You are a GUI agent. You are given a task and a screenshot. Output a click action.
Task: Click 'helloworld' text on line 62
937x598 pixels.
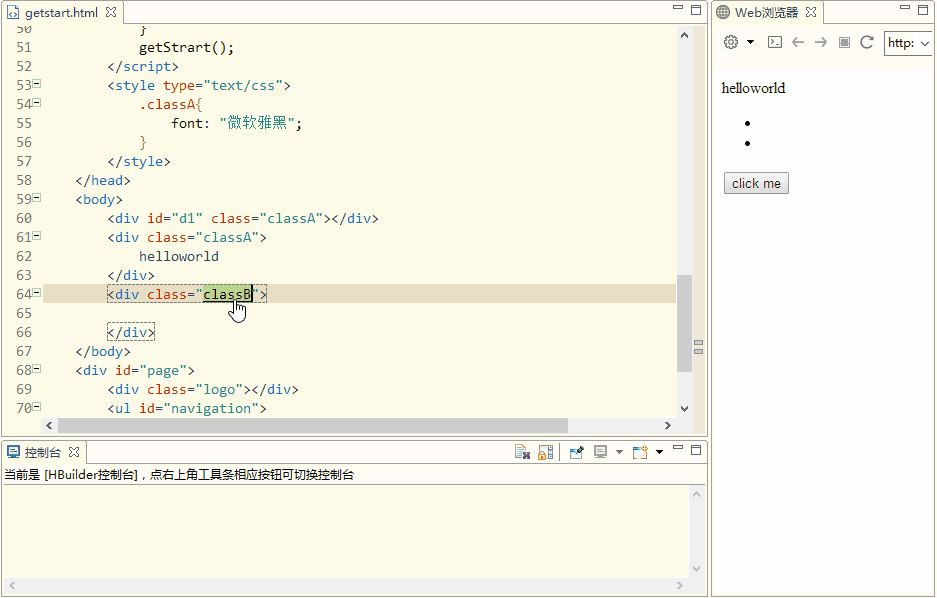coord(179,256)
